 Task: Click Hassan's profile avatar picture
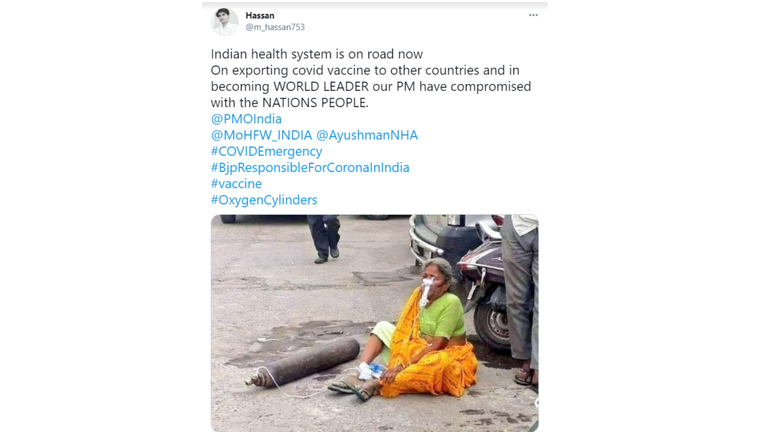[224, 22]
